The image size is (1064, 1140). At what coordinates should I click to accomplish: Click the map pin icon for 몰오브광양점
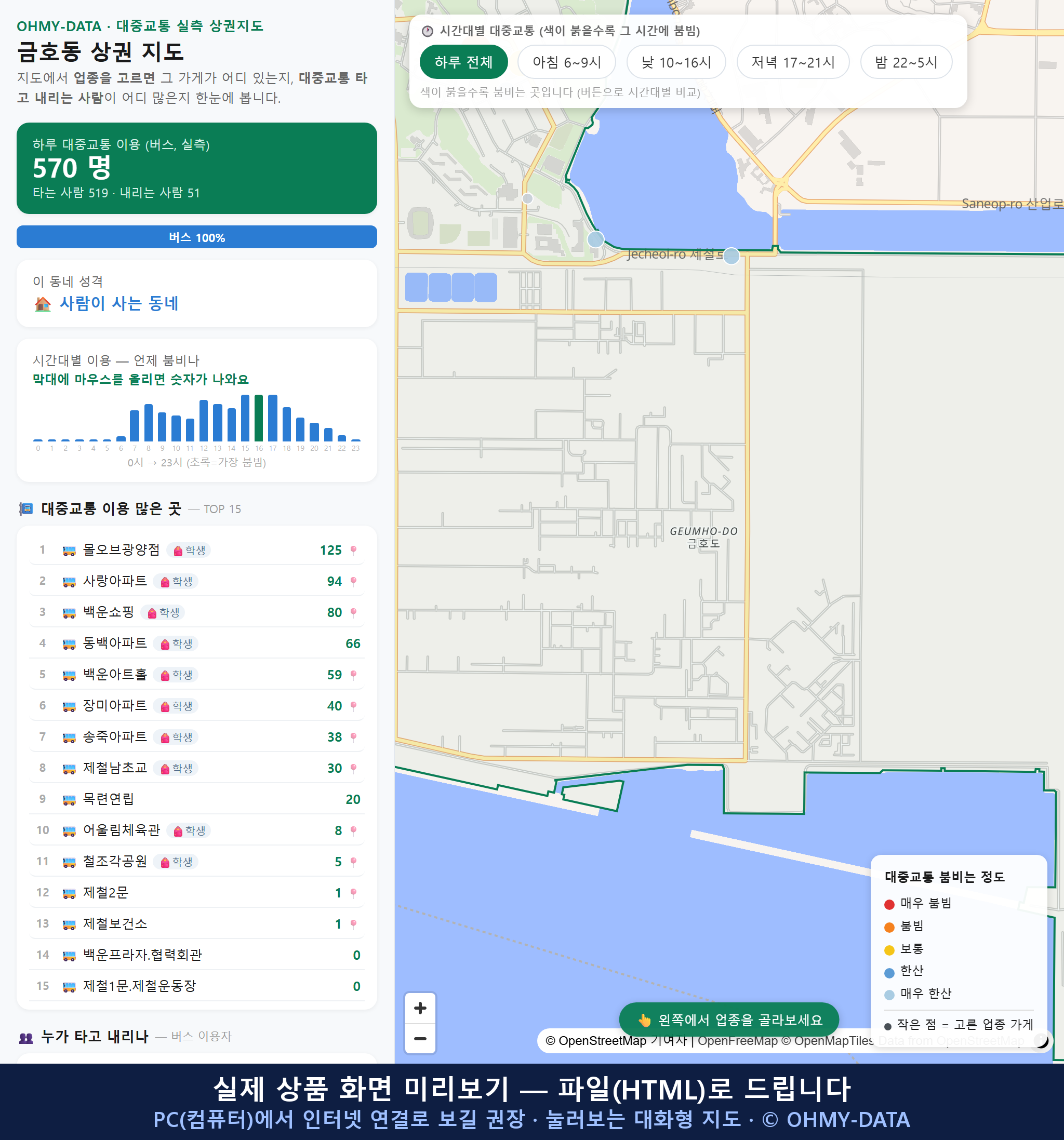pos(353,551)
